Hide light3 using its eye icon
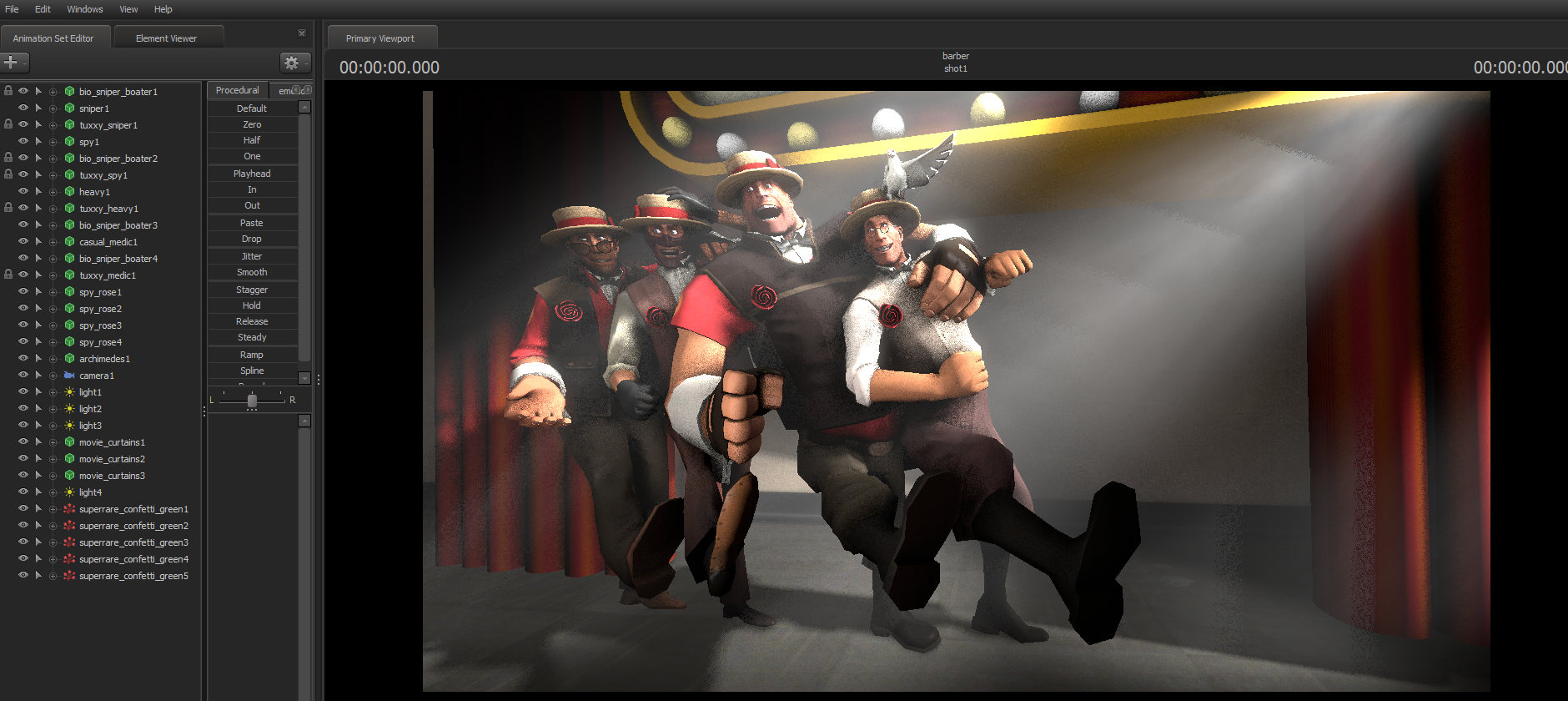This screenshot has width=1568, height=701. (x=23, y=425)
